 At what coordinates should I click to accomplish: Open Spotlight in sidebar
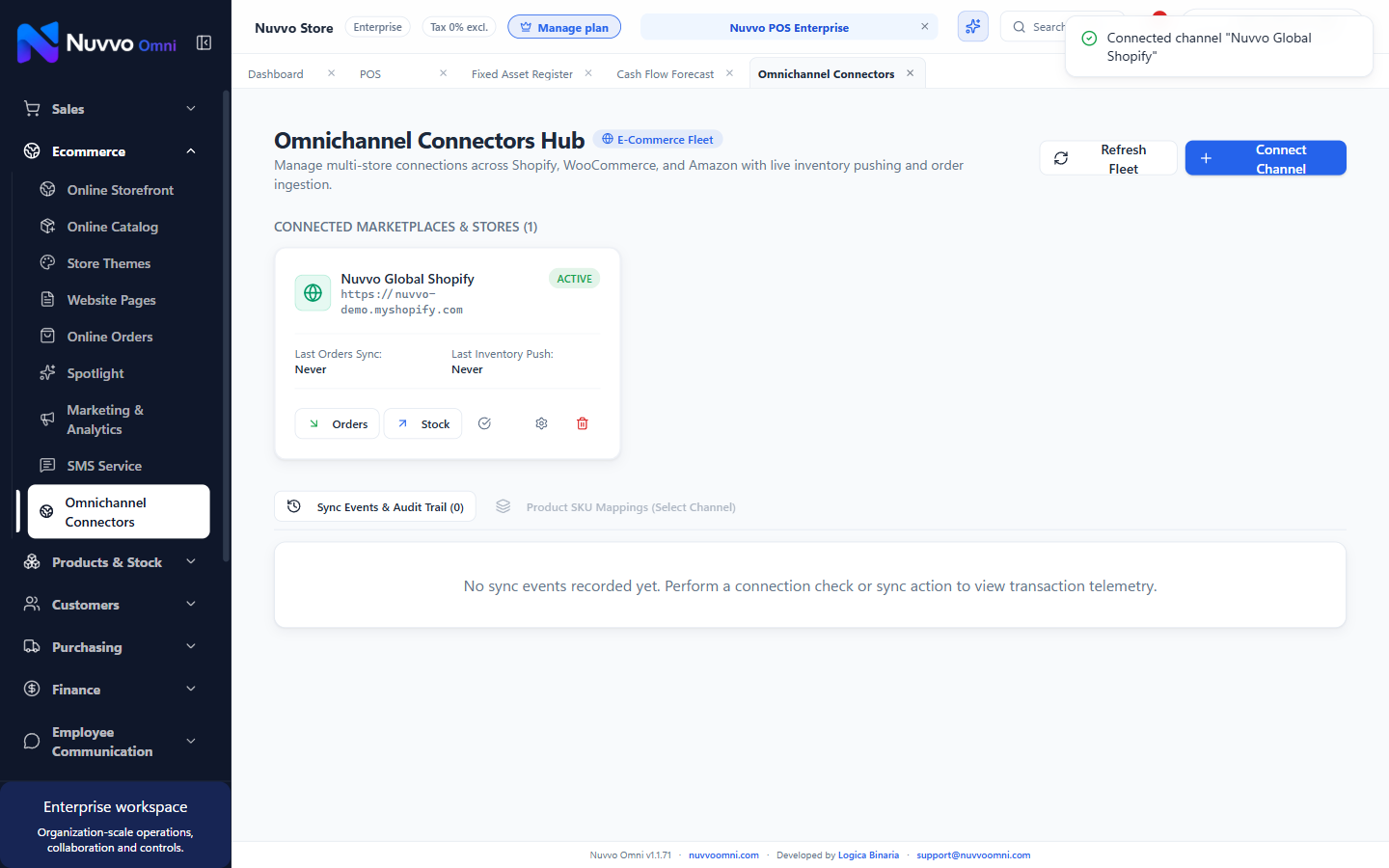point(119,373)
